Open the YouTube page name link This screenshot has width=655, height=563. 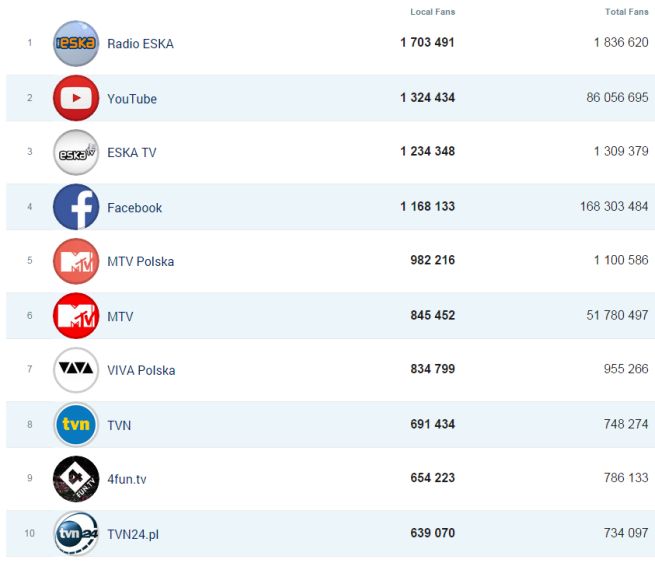[132, 99]
